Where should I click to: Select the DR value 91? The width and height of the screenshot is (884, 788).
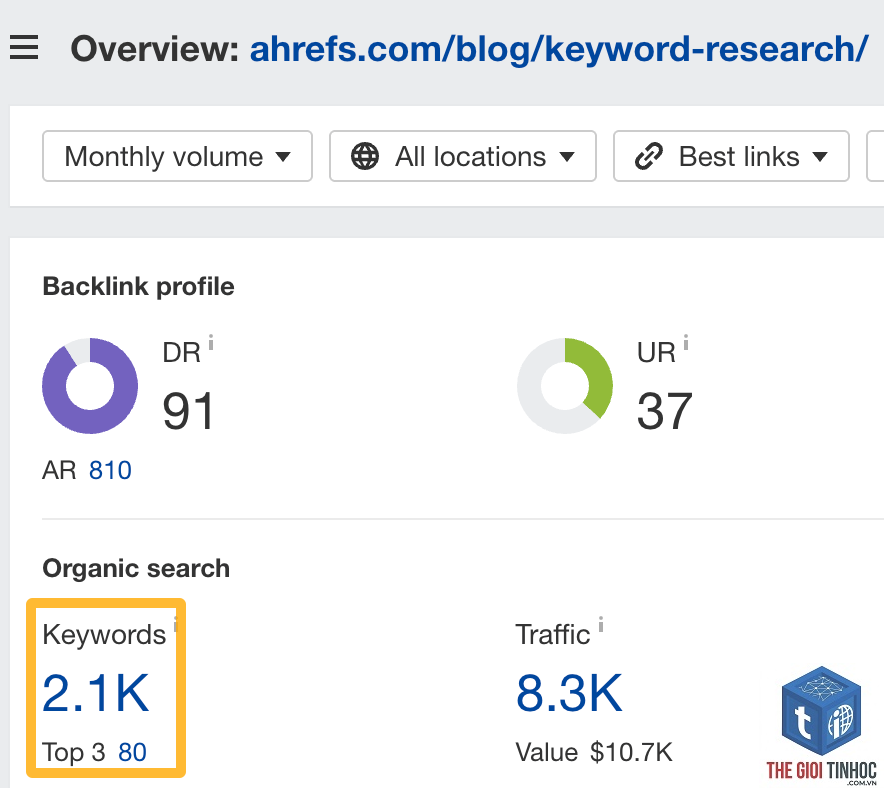coord(188,411)
